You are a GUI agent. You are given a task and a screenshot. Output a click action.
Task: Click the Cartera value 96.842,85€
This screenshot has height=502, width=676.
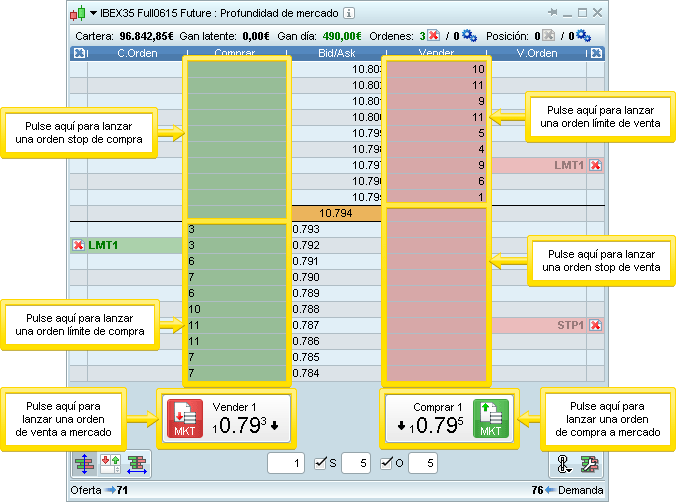146,36
